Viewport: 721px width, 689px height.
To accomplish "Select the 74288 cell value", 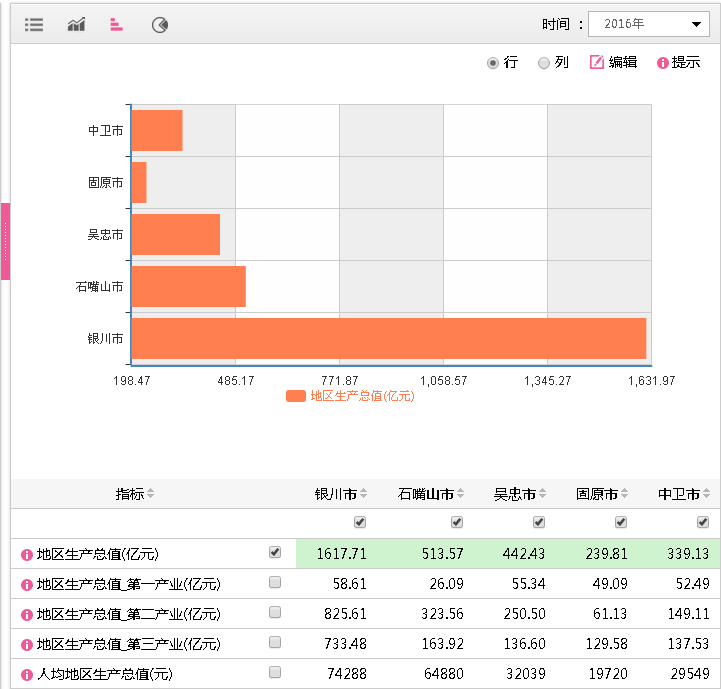I will coord(347,674).
